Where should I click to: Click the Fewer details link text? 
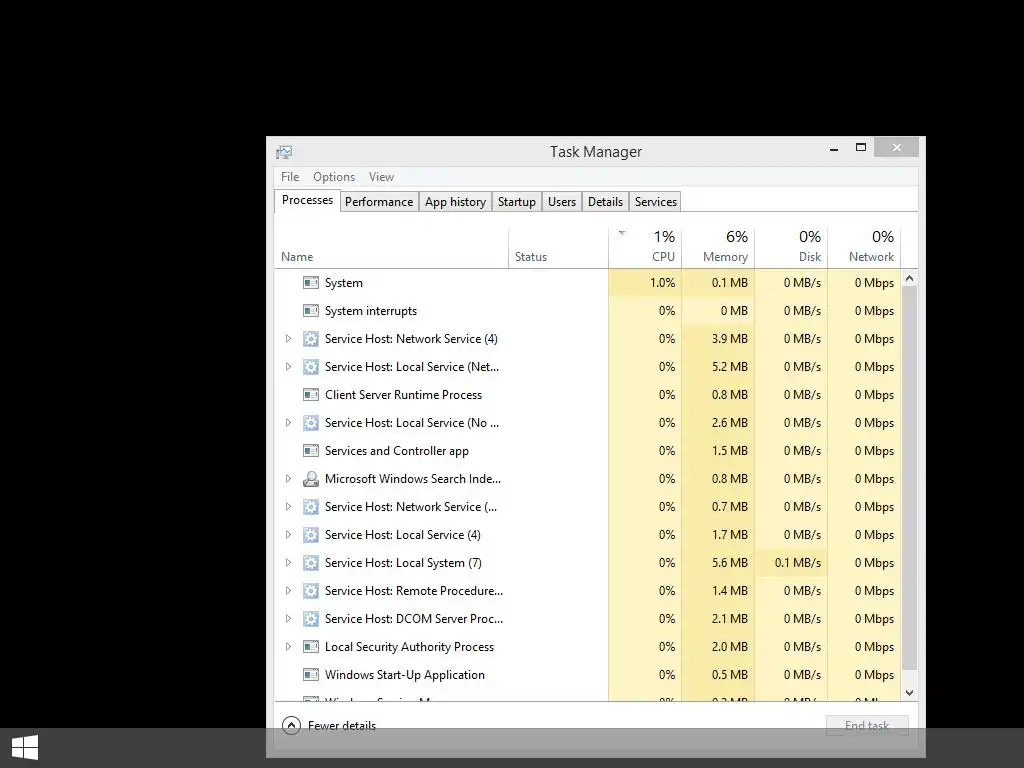pyautogui.click(x=342, y=726)
